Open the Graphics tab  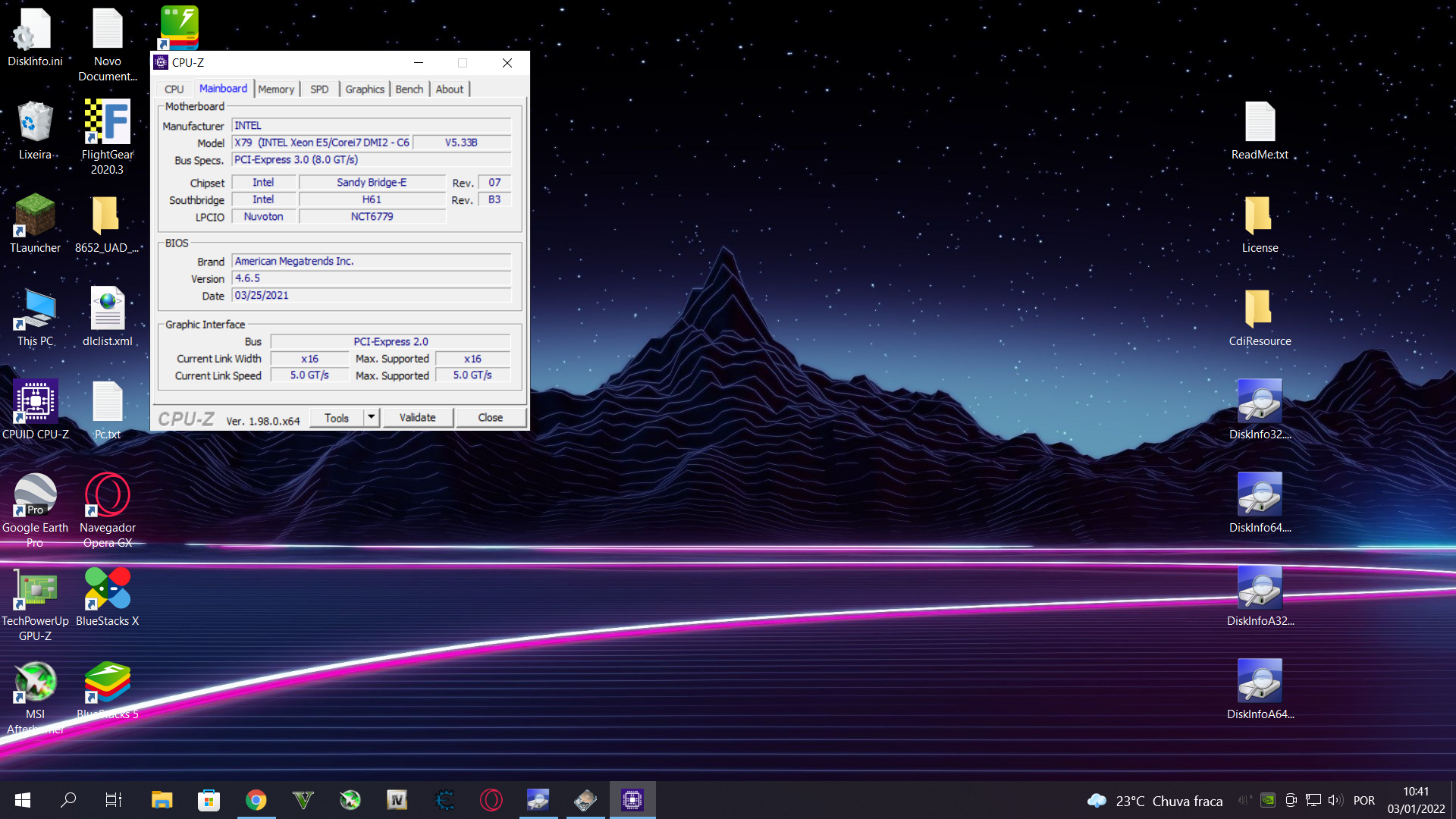pos(365,89)
